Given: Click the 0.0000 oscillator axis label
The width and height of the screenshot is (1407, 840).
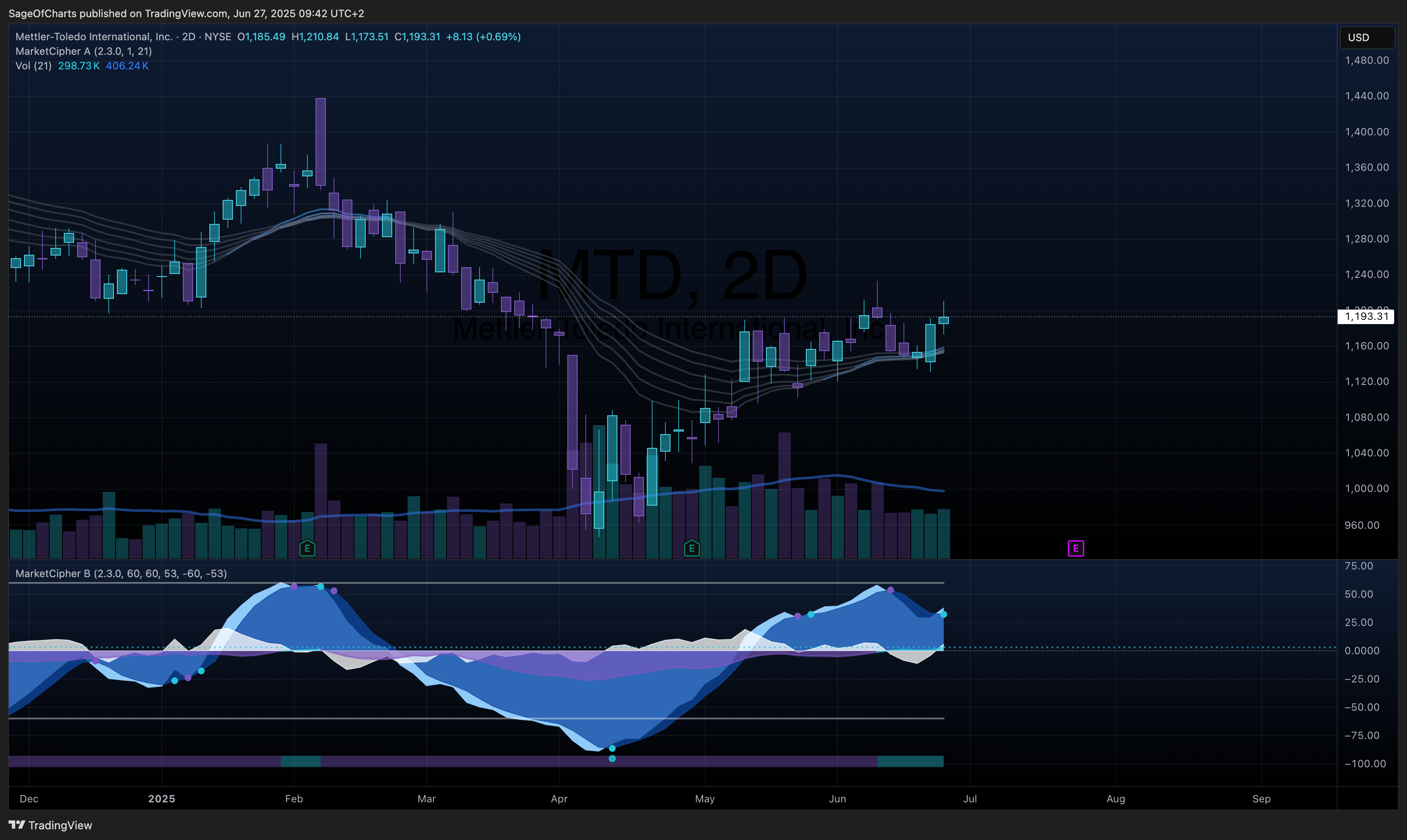Looking at the screenshot, I should (1362, 651).
